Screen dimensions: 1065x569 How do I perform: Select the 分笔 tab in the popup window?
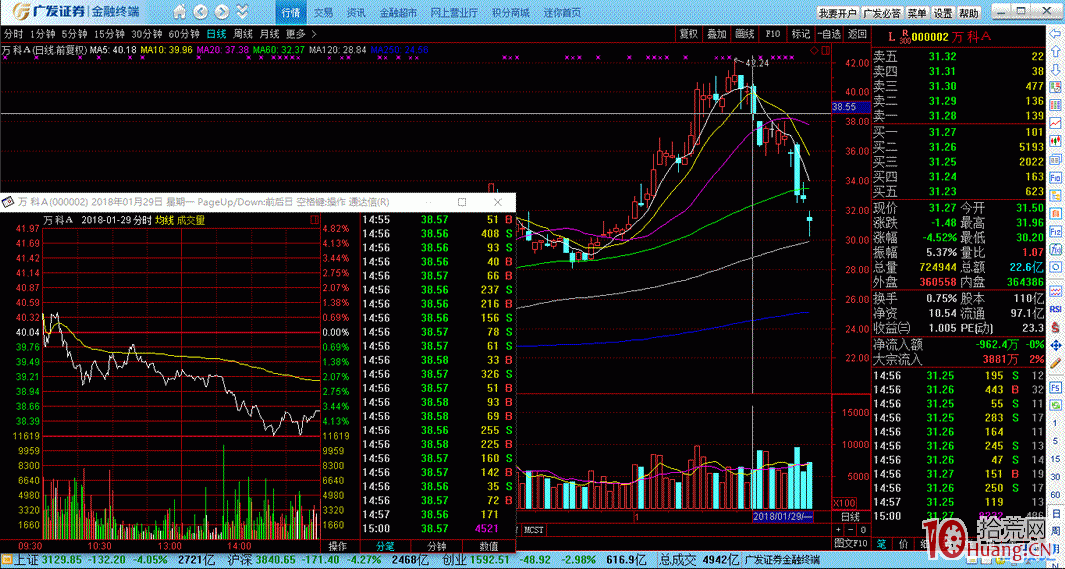coord(385,547)
